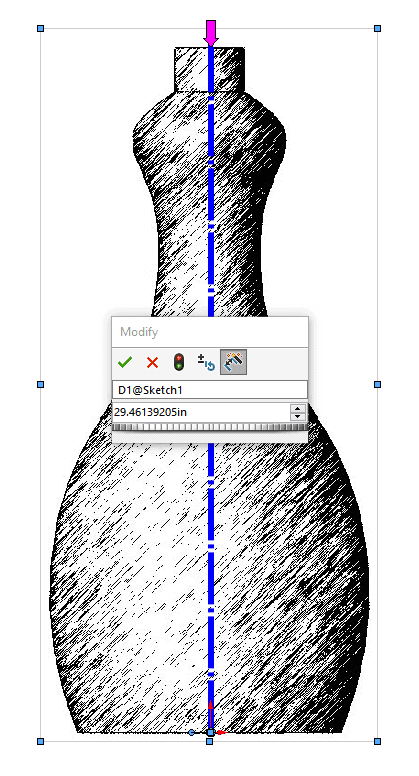Select the top-left image resize handle
Viewport: 419px width, 776px height.
point(41,29)
